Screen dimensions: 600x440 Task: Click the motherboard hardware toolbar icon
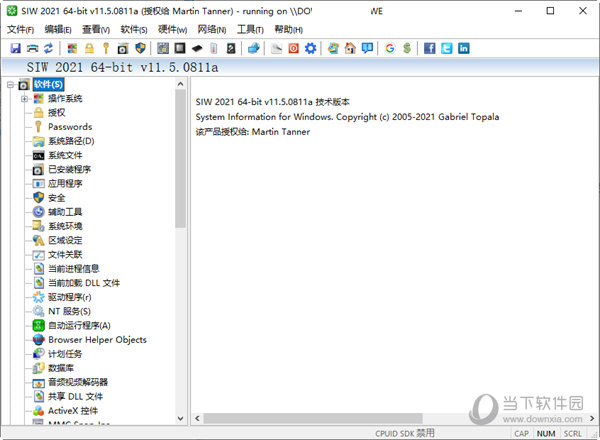tap(163, 48)
